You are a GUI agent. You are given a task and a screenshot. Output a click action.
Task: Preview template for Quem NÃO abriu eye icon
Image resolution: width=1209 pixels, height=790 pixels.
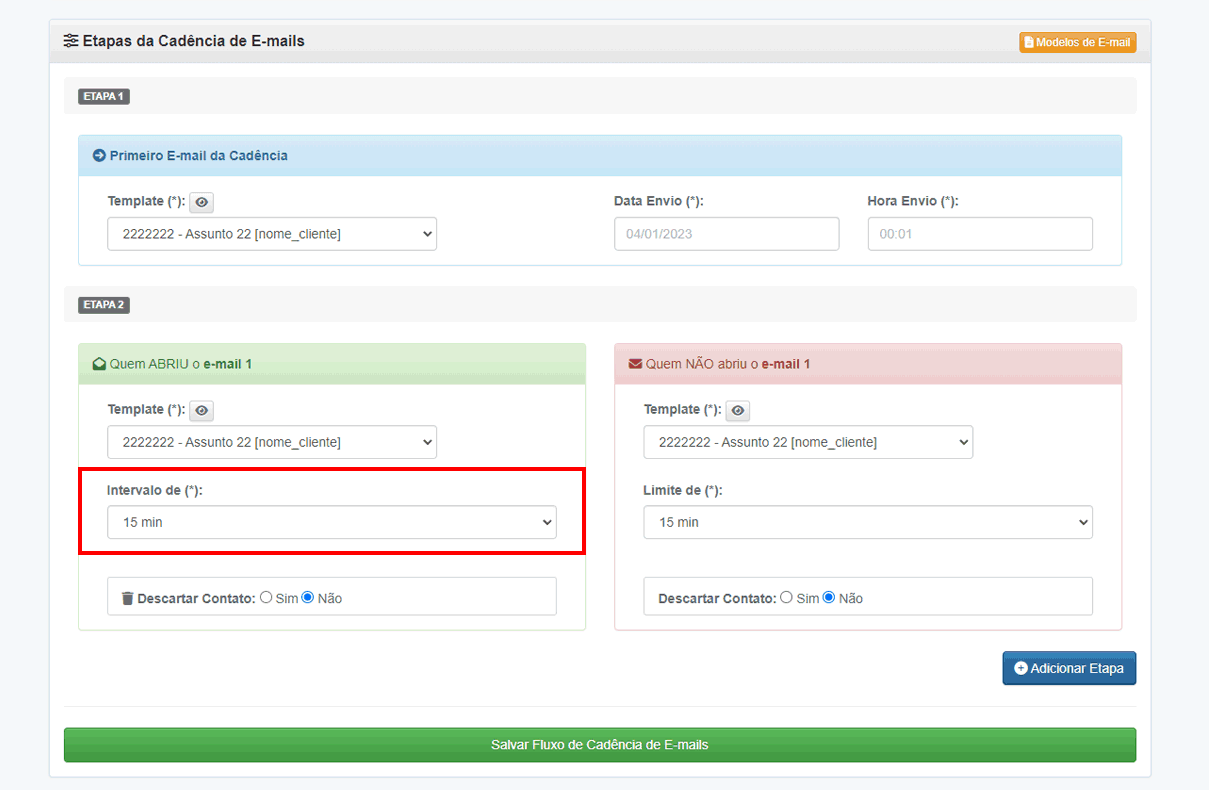click(x=737, y=410)
